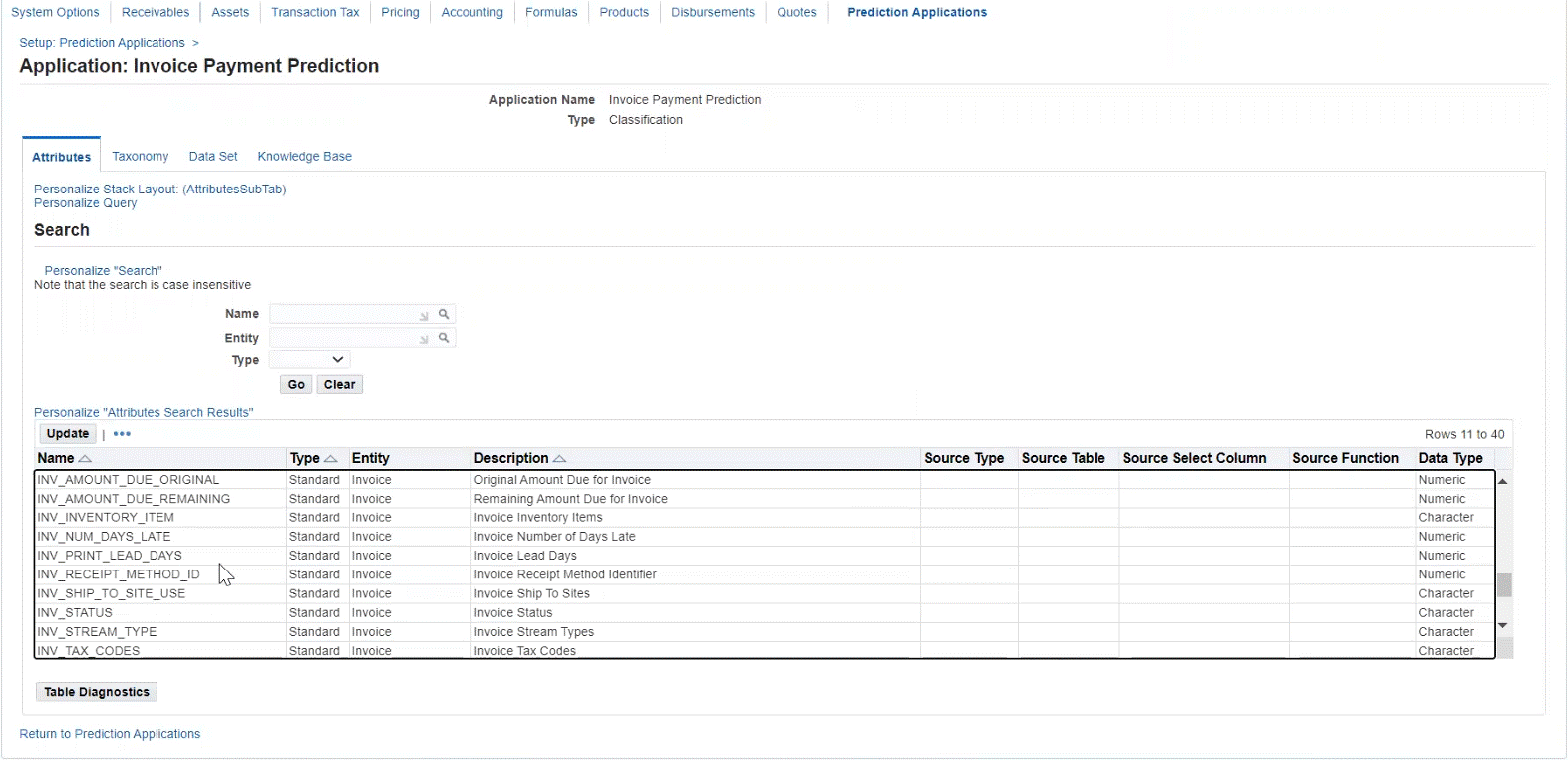1568x760 pixels.
Task: Click the Invoice Lead Days description cell
Action: pos(525,556)
